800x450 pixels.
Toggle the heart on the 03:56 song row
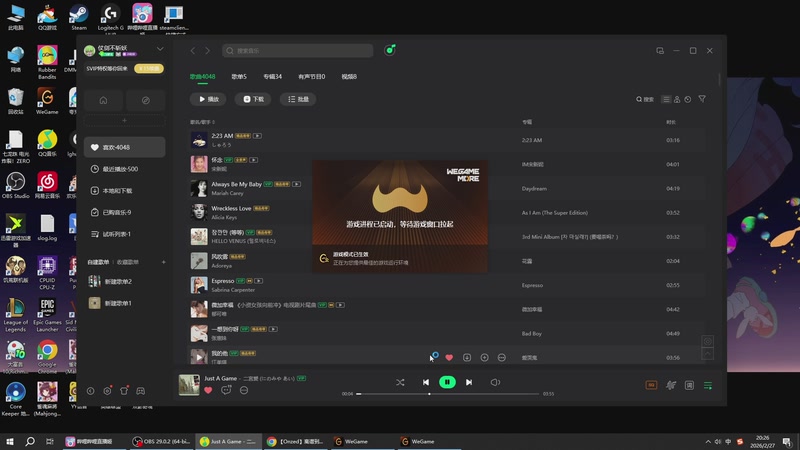click(449, 358)
